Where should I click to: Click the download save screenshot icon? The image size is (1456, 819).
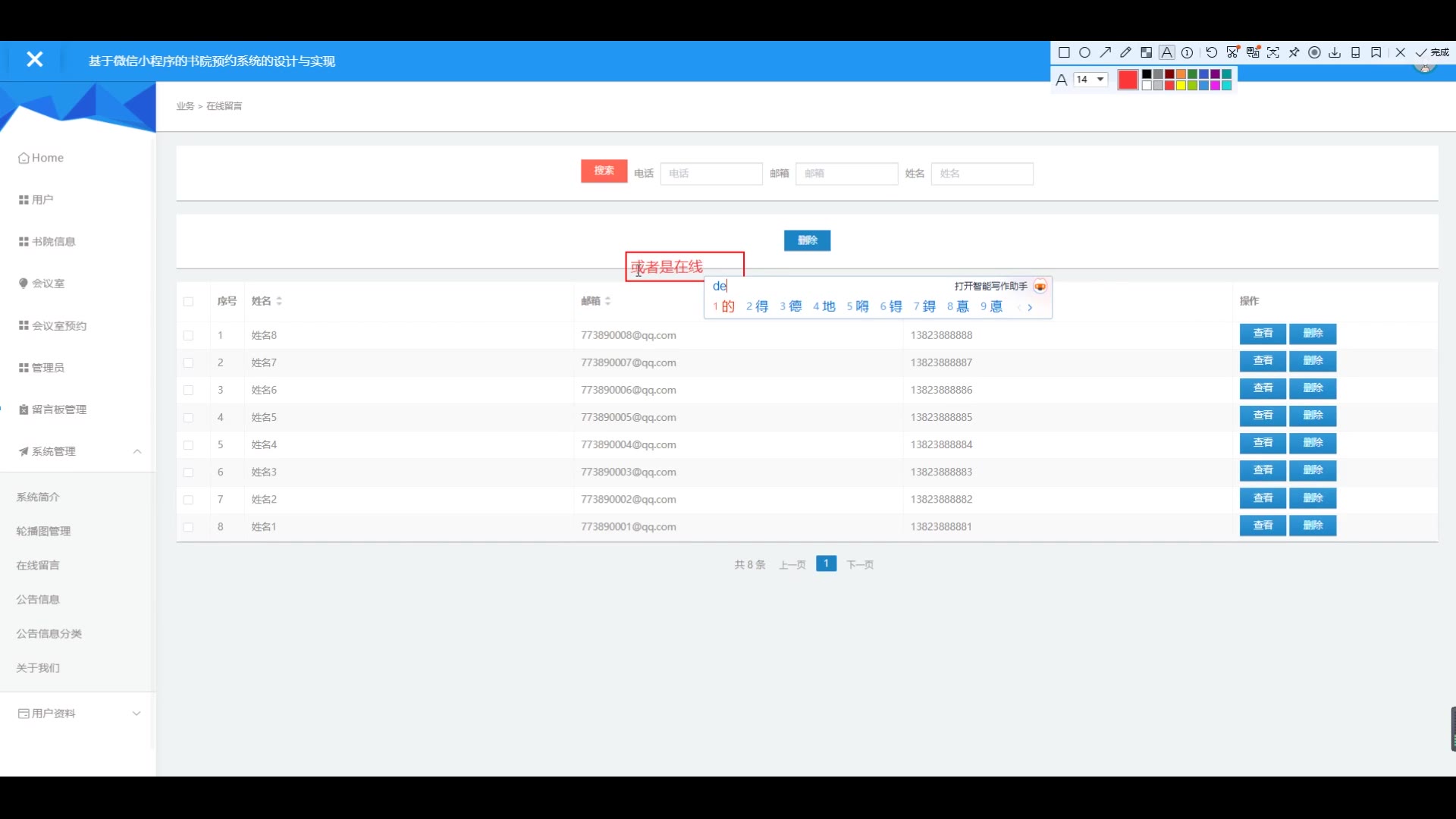[1335, 53]
